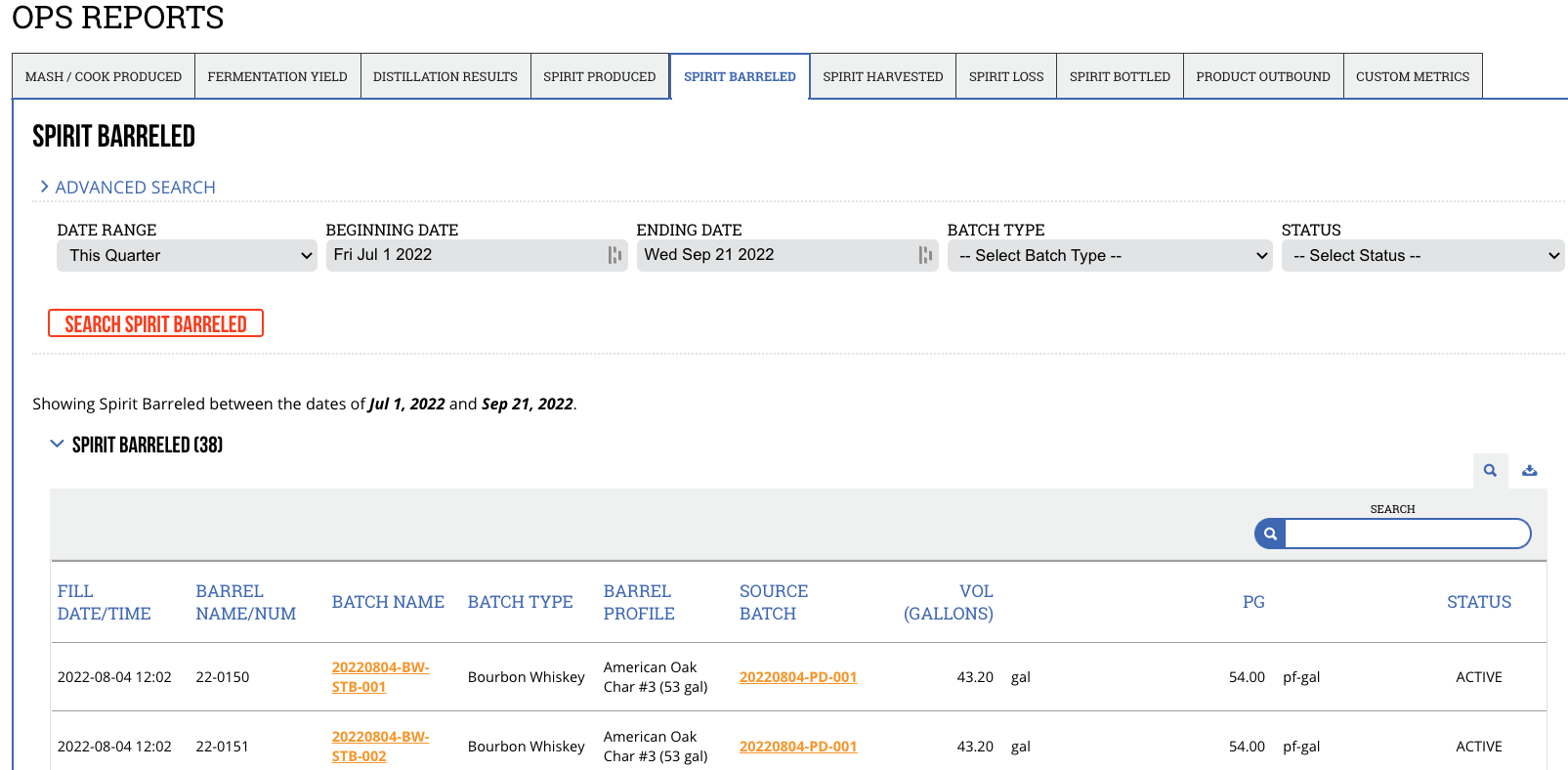
Task: Sort by Status column header
Action: (1479, 602)
